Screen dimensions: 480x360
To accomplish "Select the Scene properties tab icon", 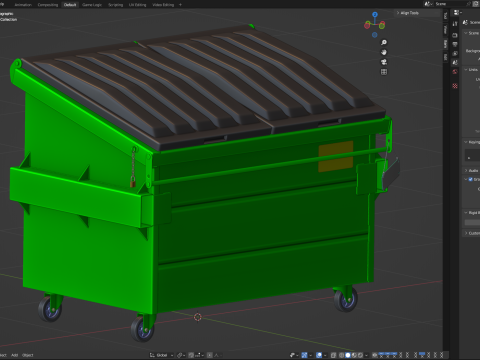I will pos(455,62).
